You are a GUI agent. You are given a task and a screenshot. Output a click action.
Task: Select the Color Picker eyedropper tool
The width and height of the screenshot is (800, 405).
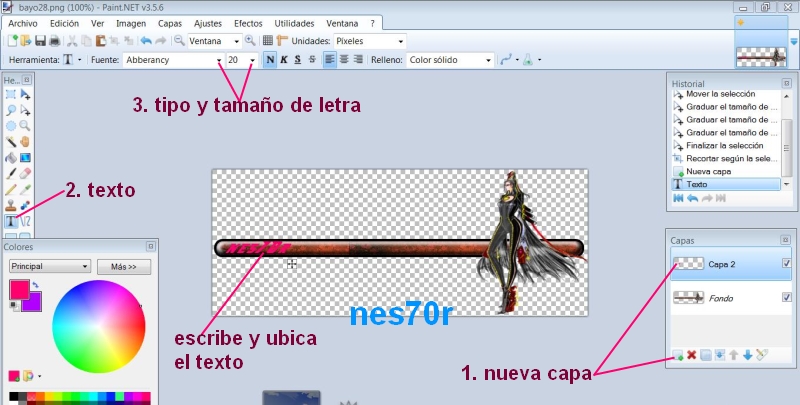[25, 190]
